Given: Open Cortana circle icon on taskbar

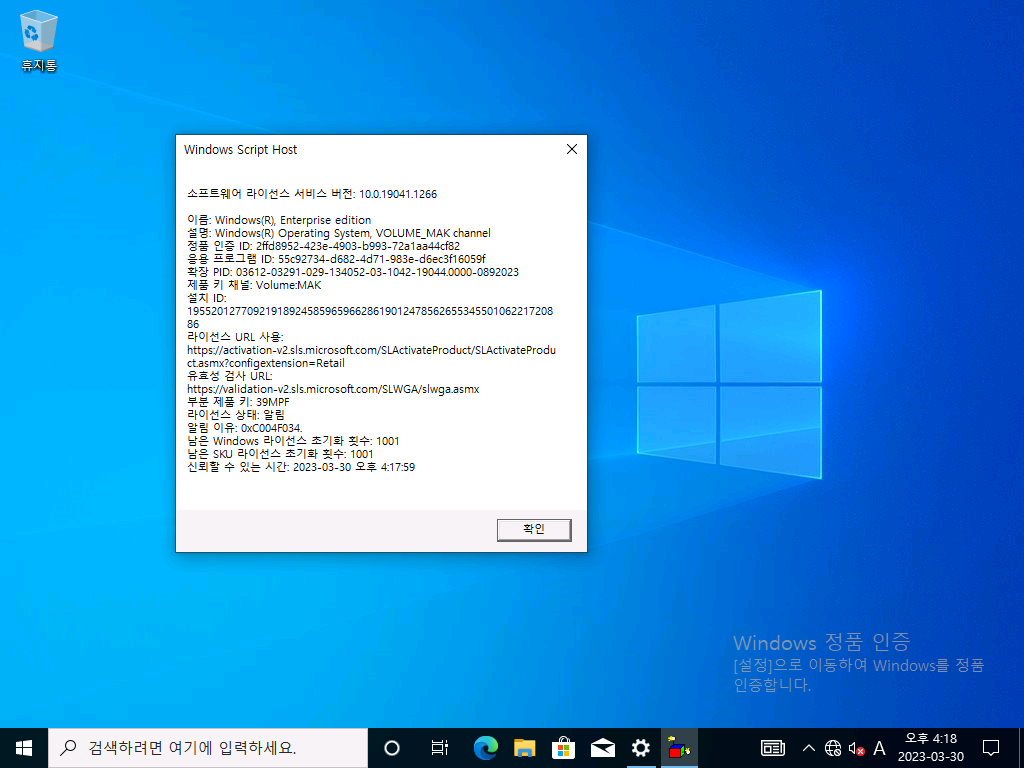Looking at the screenshot, I should [x=391, y=748].
